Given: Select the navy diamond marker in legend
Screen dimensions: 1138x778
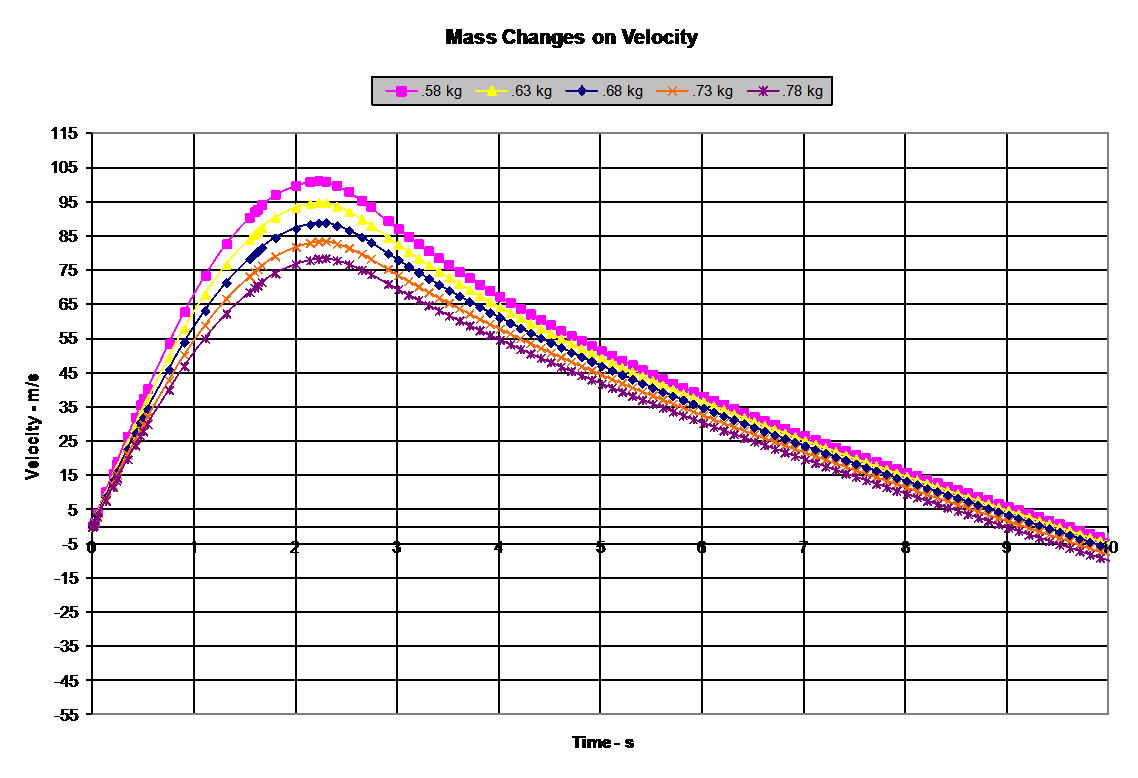Looking at the screenshot, I should pyautogui.click(x=582, y=91).
